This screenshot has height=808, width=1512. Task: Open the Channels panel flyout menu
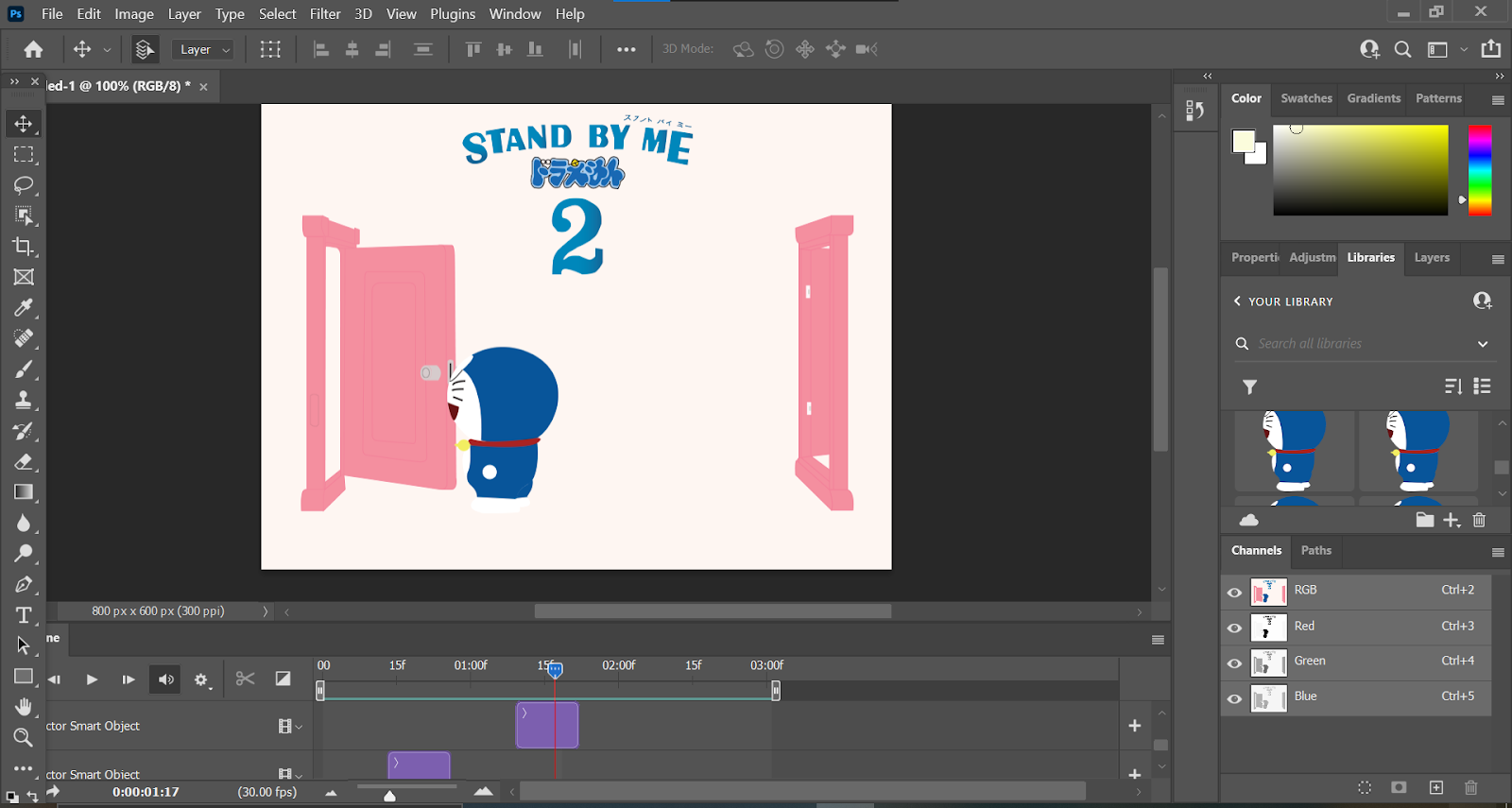[1498, 552]
